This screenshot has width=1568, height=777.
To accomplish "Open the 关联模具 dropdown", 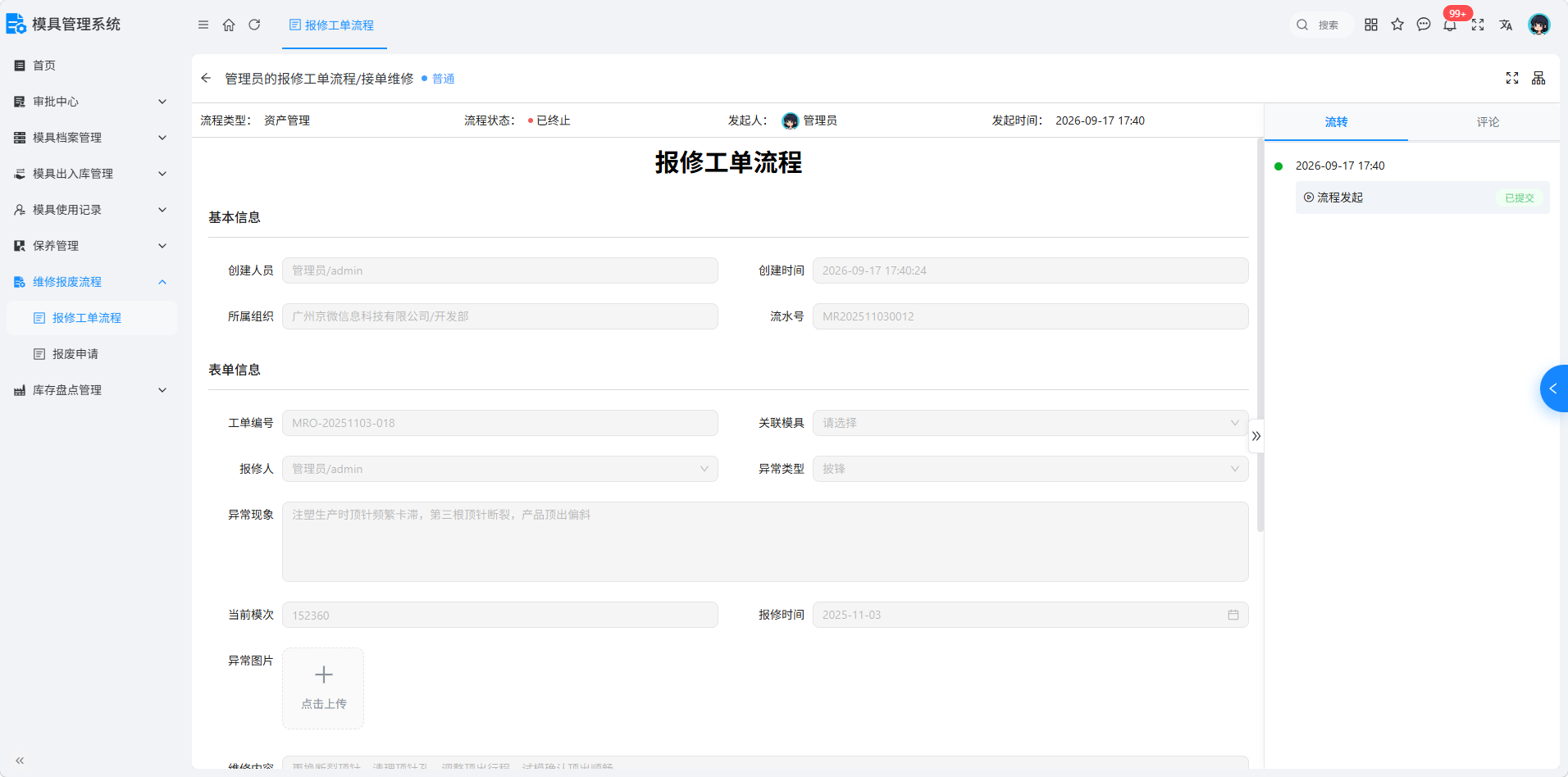I will (1030, 423).
